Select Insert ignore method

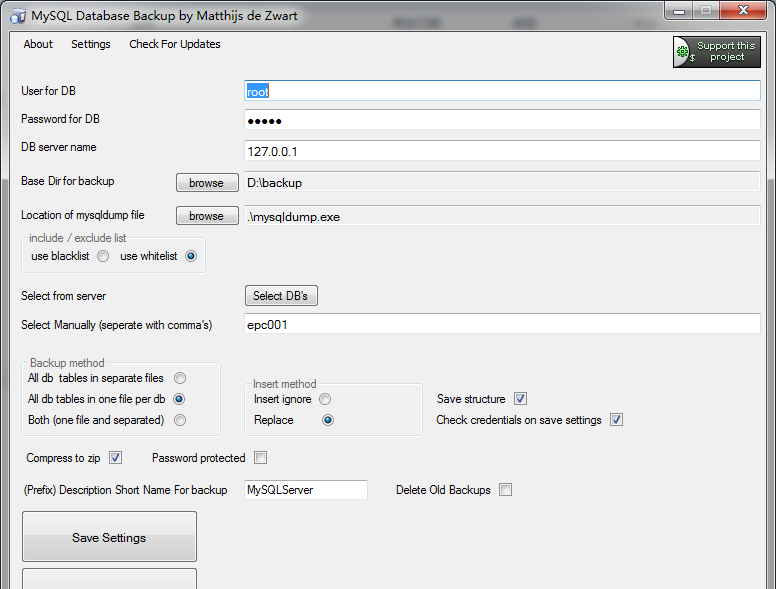click(x=325, y=399)
